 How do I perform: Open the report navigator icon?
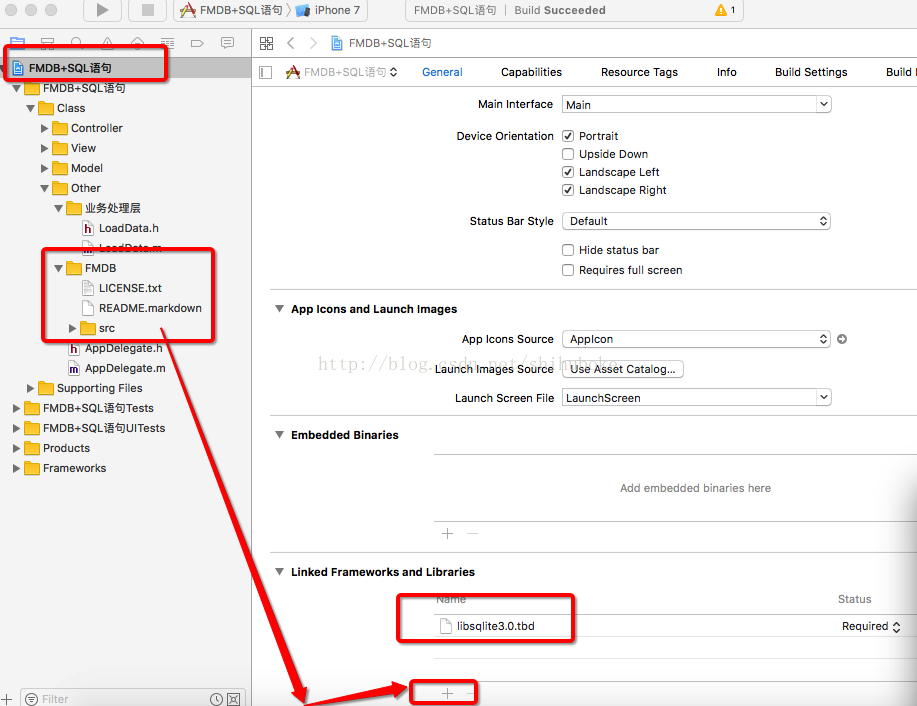point(227,43)
